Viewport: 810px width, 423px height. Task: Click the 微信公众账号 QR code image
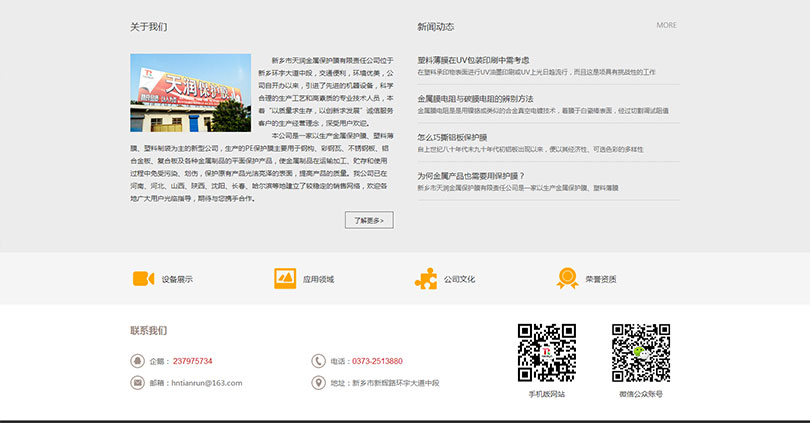click(x=641, y=352)
